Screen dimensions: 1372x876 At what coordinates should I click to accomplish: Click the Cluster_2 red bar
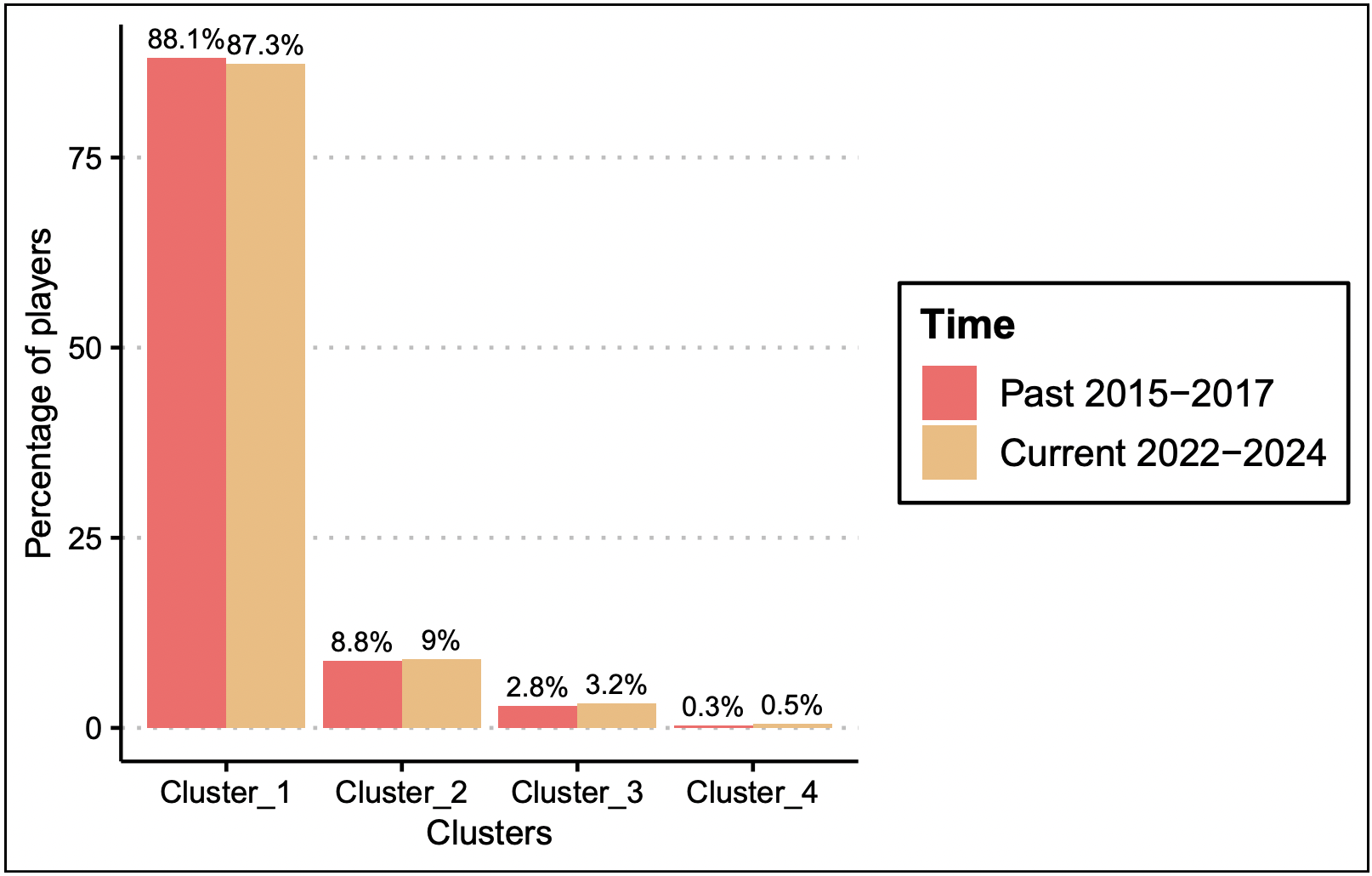[362, 695]
